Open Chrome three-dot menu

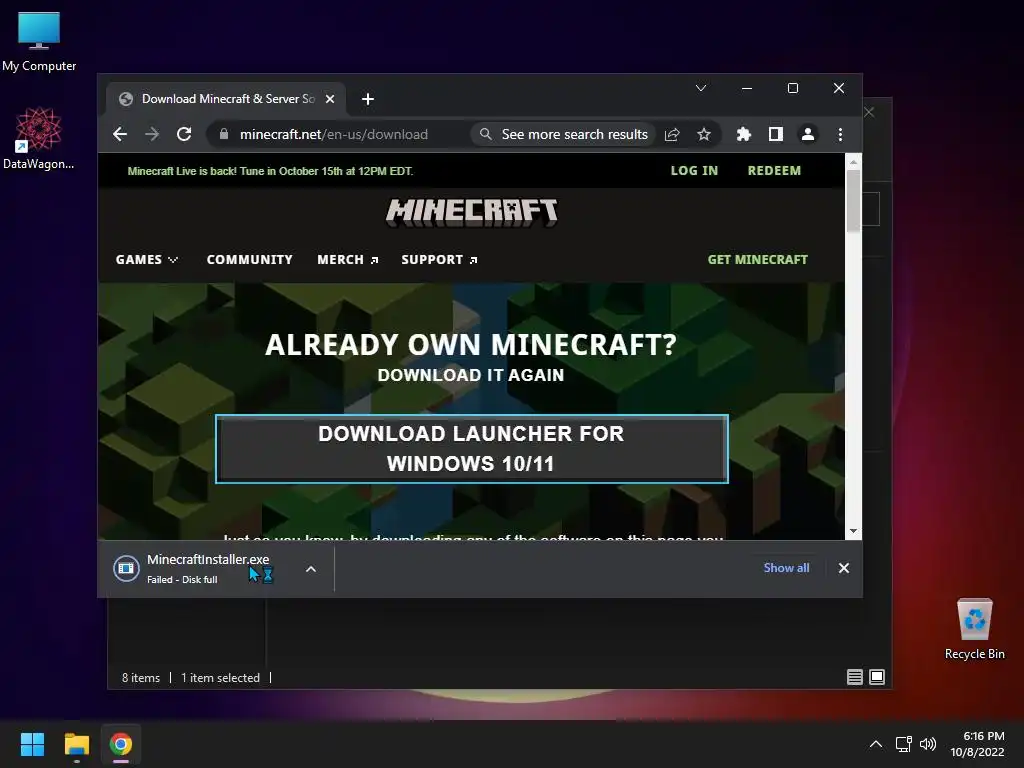(840, 135)
